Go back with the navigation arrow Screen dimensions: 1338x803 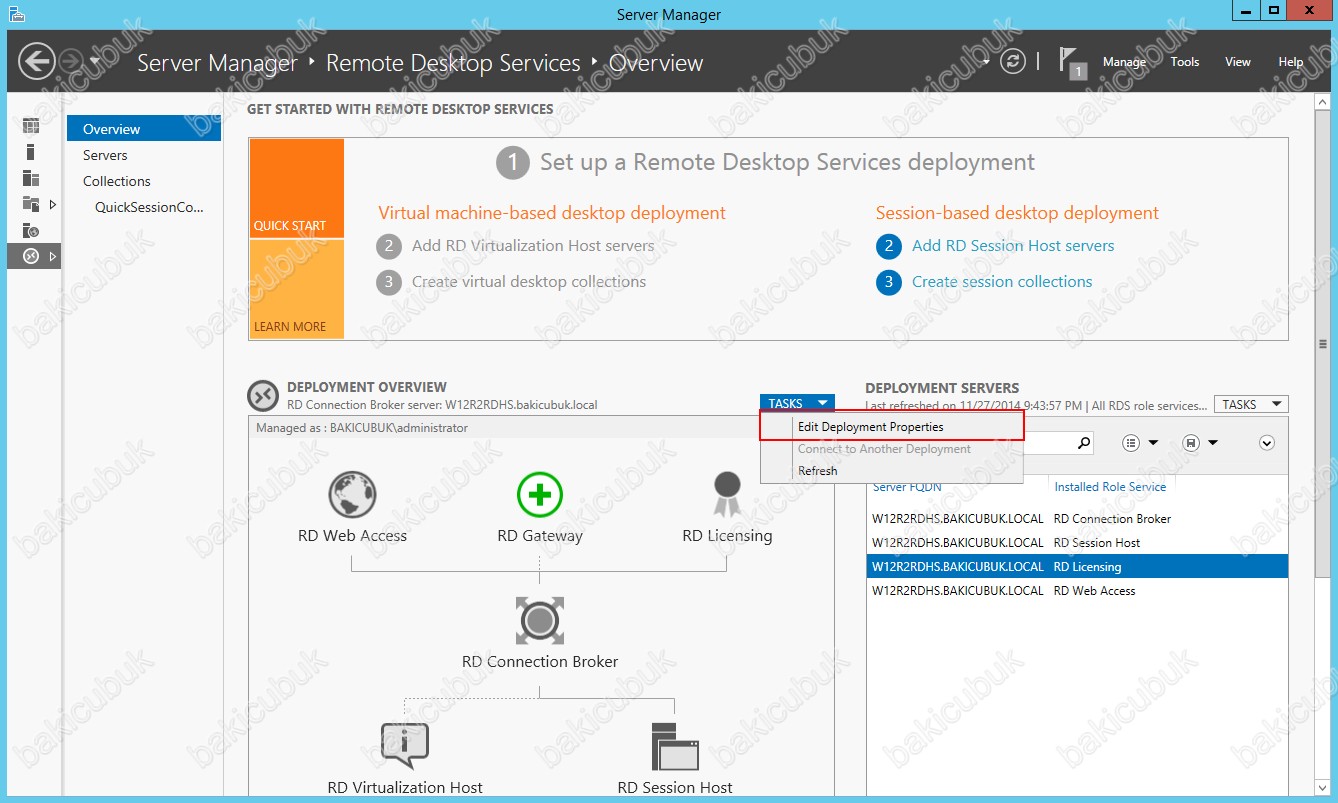click(37, 62)
